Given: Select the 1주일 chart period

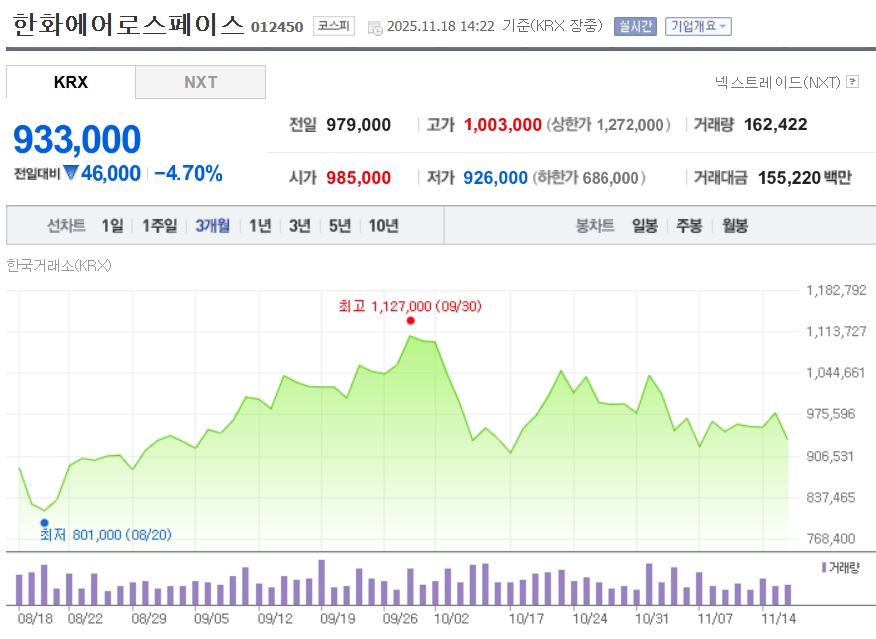Looking at the screenshot, I should coord(159,226).
